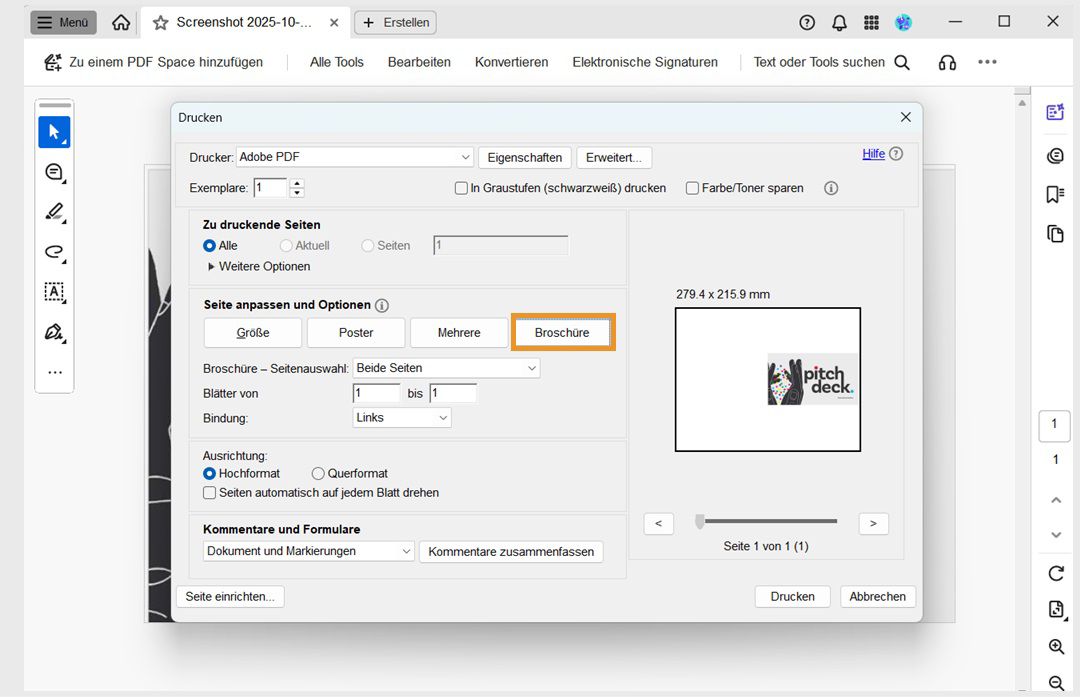Select the Querformat radio button
1080x697 pixels.
tap(318, 474)
